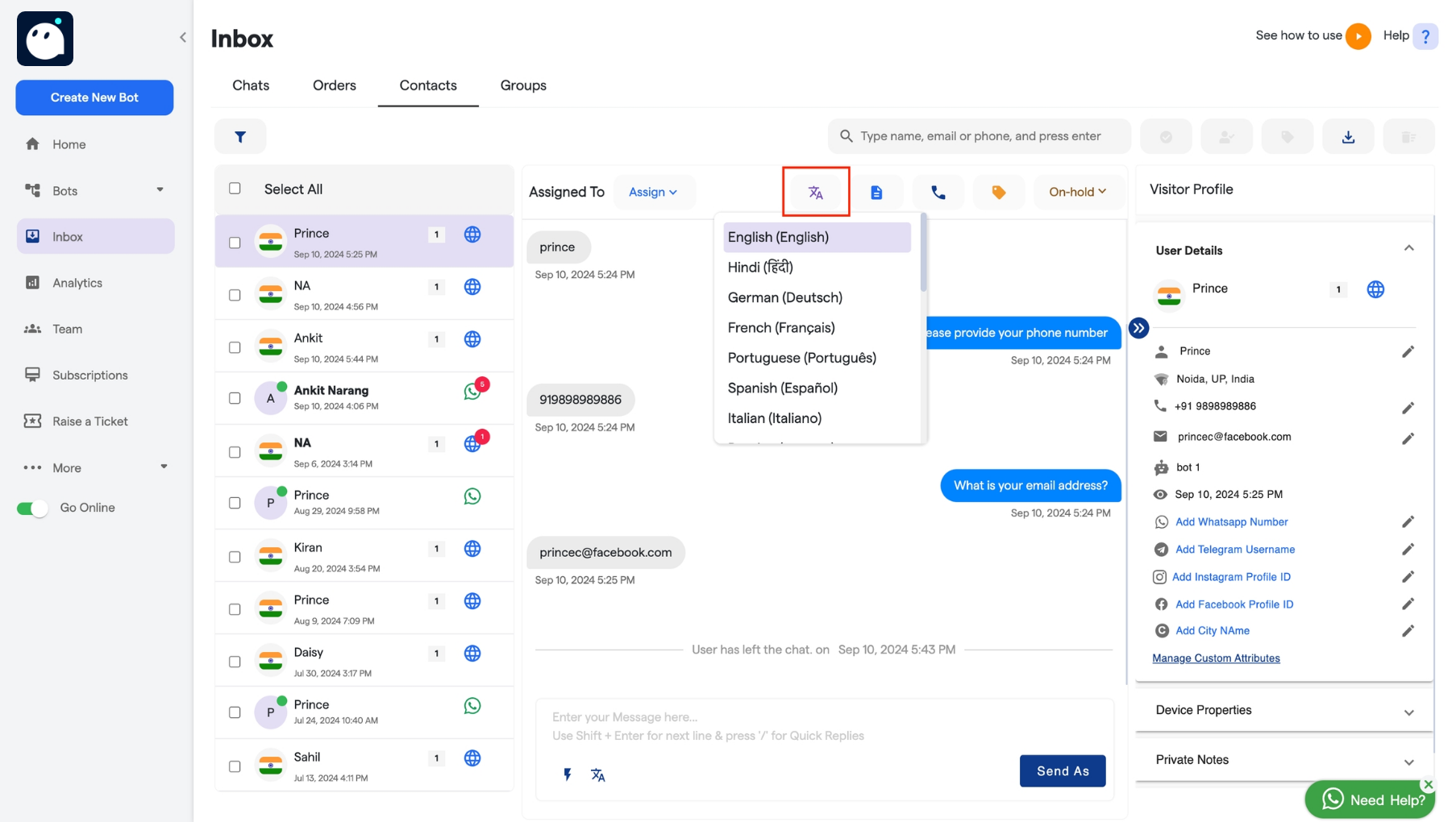The width and height of the screenshot is (1456, 822).
Task: Select Spanish (Español) language option
Action: pyautogui.click(x=817, y=388)
